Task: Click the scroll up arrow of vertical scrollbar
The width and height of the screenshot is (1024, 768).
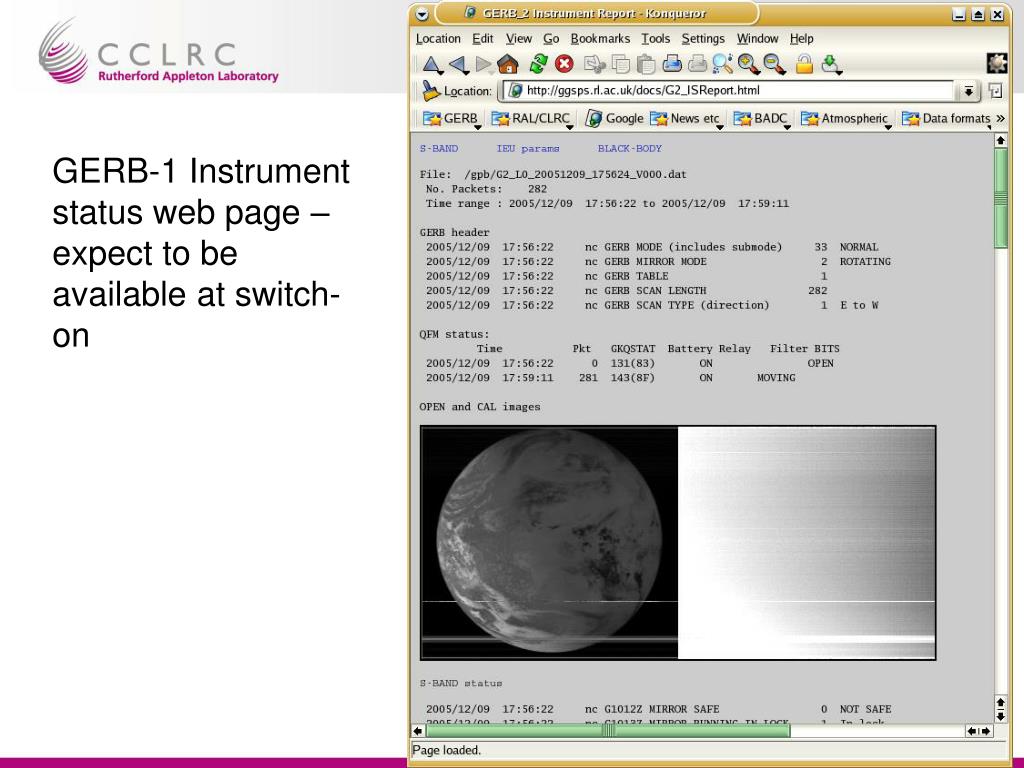Action: 1000,140
